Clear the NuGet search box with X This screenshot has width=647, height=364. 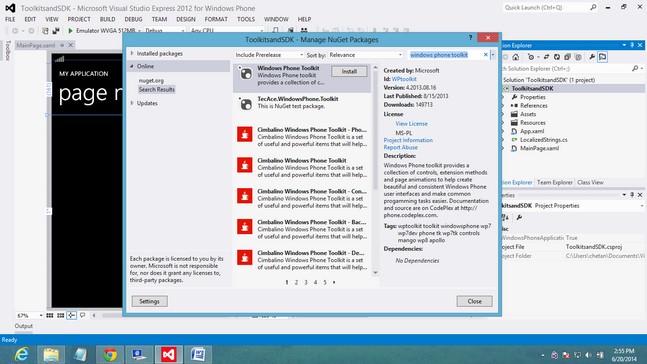pyautogui.click(x=486, y=54)
